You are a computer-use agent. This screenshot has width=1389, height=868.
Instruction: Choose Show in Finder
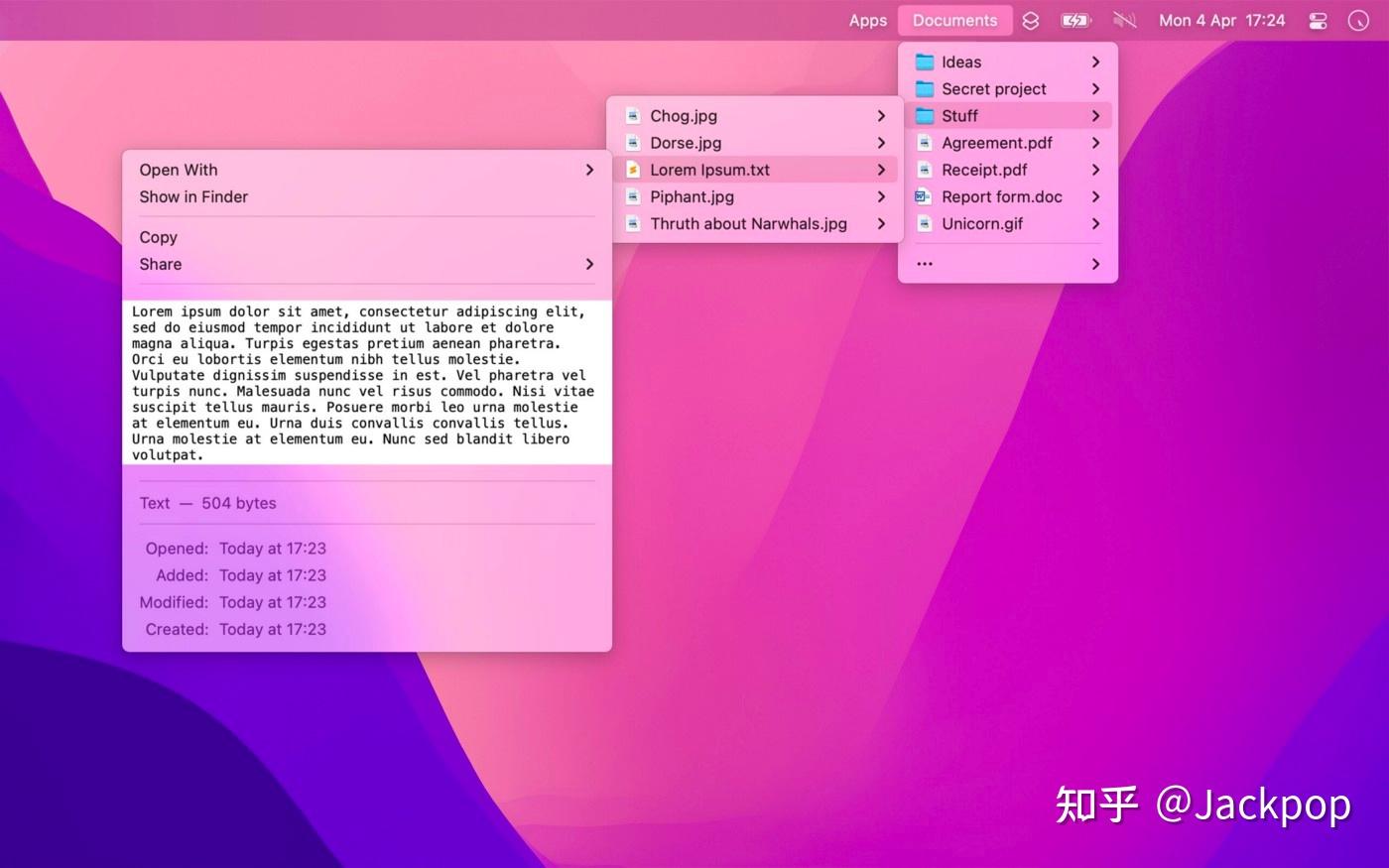pyautogui.click(x=367, y=196)
